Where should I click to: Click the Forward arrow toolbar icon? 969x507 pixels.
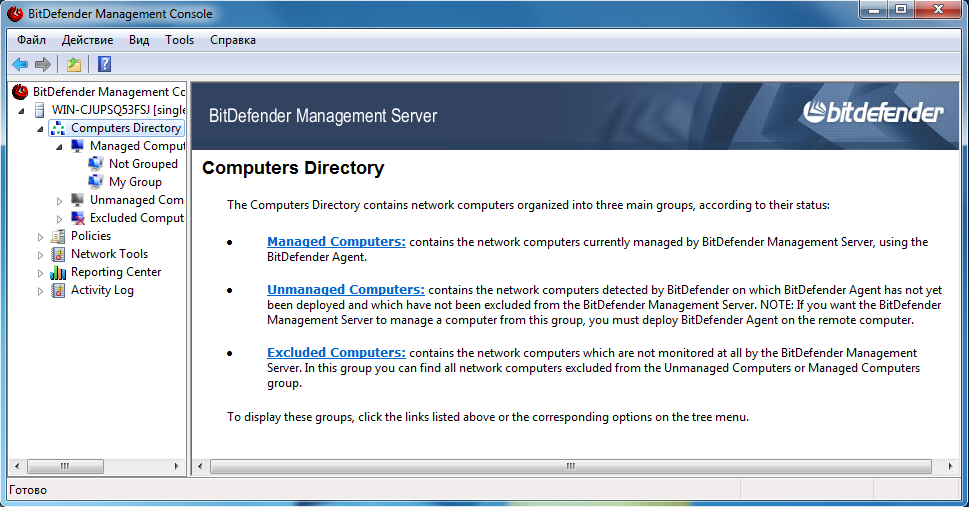43,65
